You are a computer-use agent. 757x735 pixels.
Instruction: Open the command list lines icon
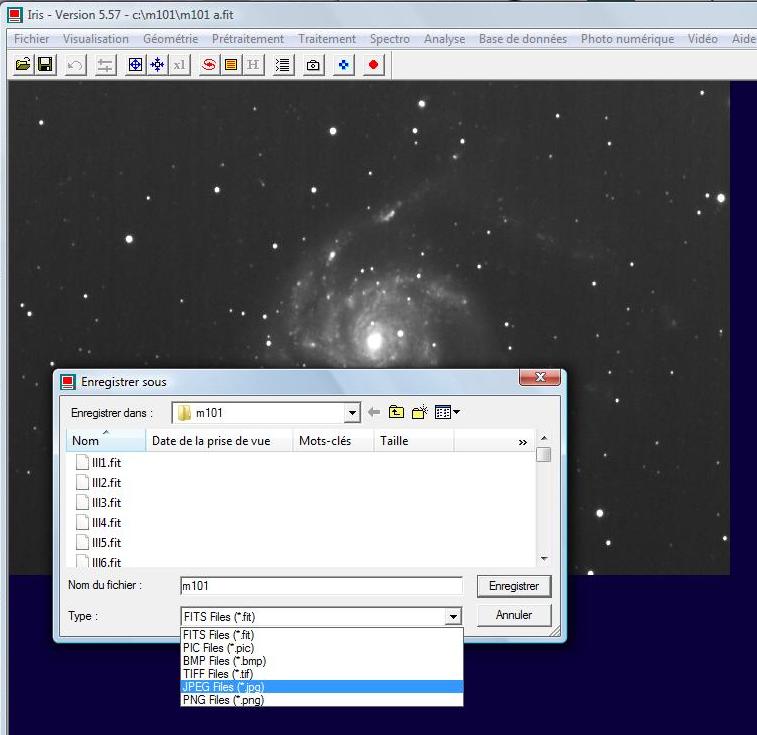283,65
